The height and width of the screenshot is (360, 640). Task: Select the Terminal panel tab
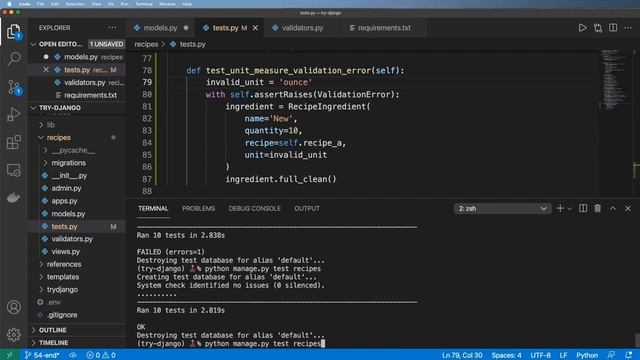[153, 209]
